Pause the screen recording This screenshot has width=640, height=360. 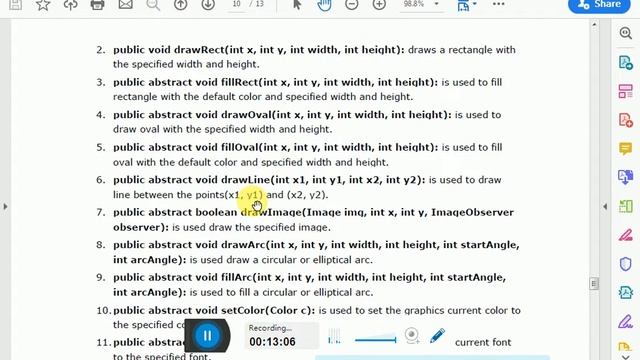(x=207, y=336)
